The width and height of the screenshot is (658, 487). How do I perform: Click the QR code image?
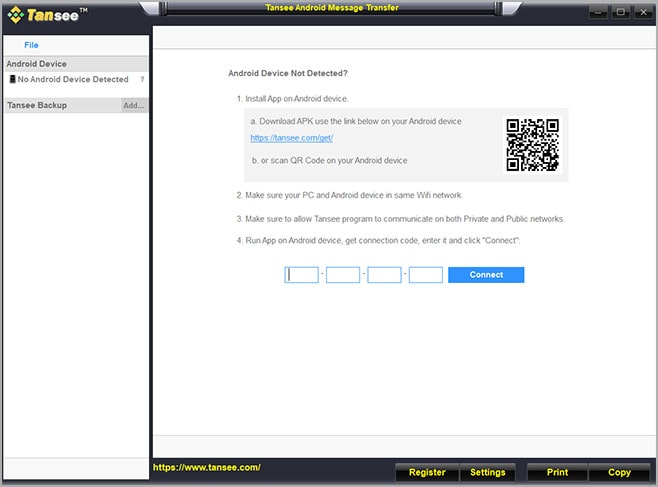coord(532,145)
